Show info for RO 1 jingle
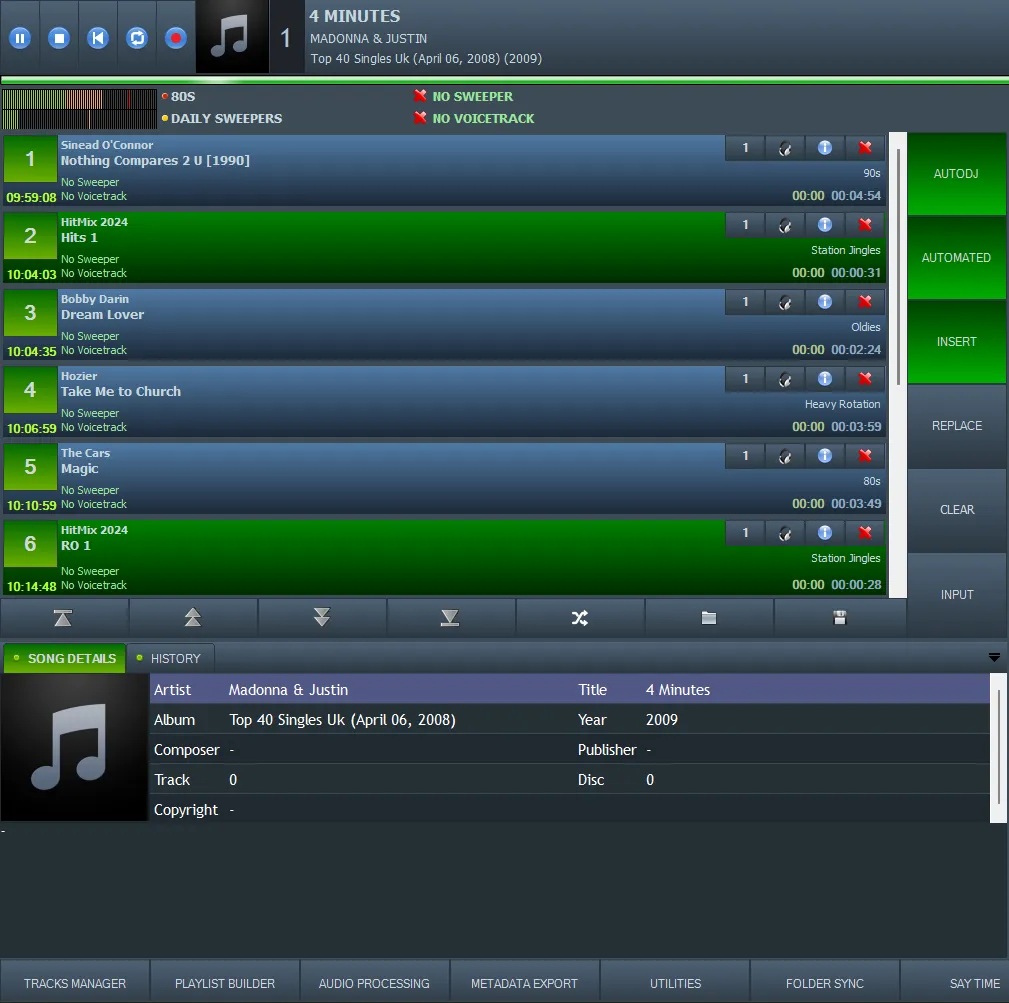The width and height of the screenshot is (1009, 1003). point(825,533)
